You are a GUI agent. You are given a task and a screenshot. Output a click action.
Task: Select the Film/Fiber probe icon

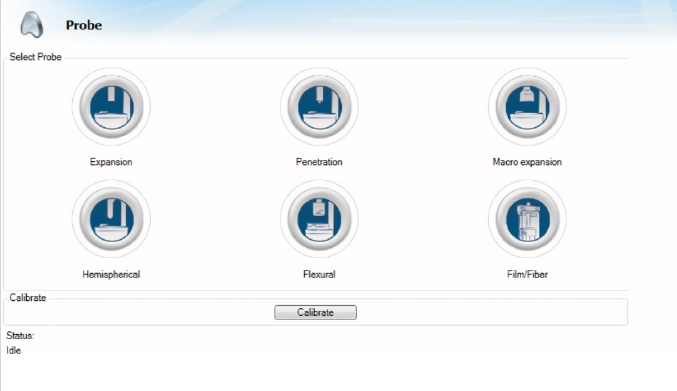coord(527,219)
